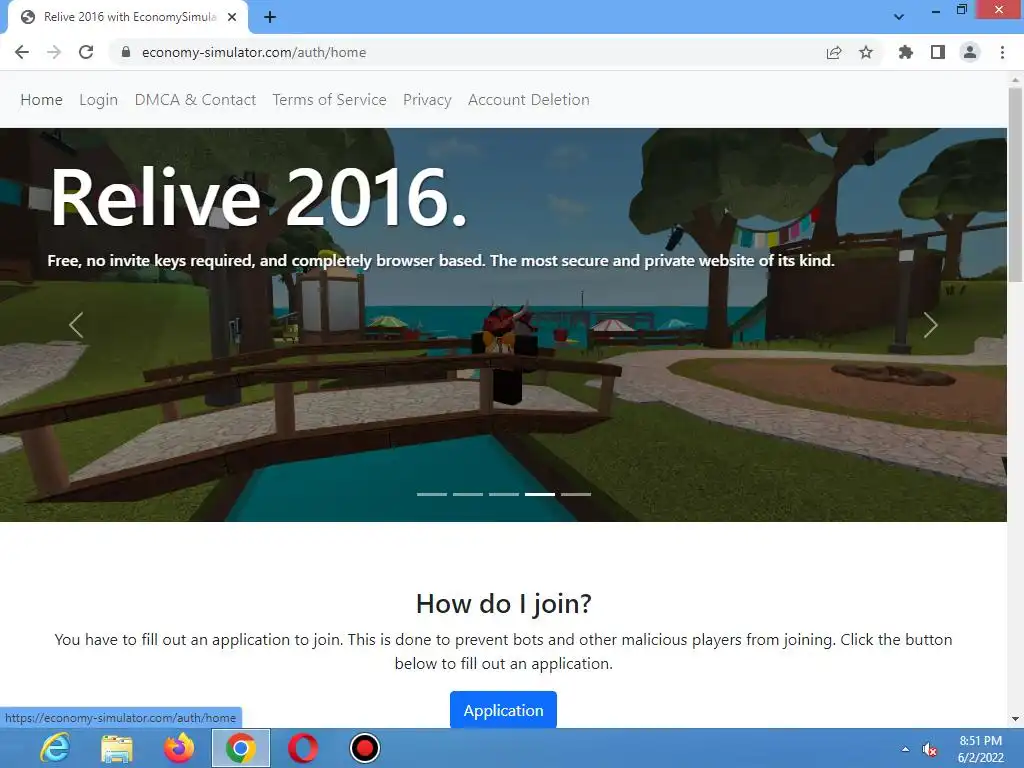Screen dimensions: 1024x768
Task: Click the Relive 2016. hero heading
Action: tap(259, 197)
